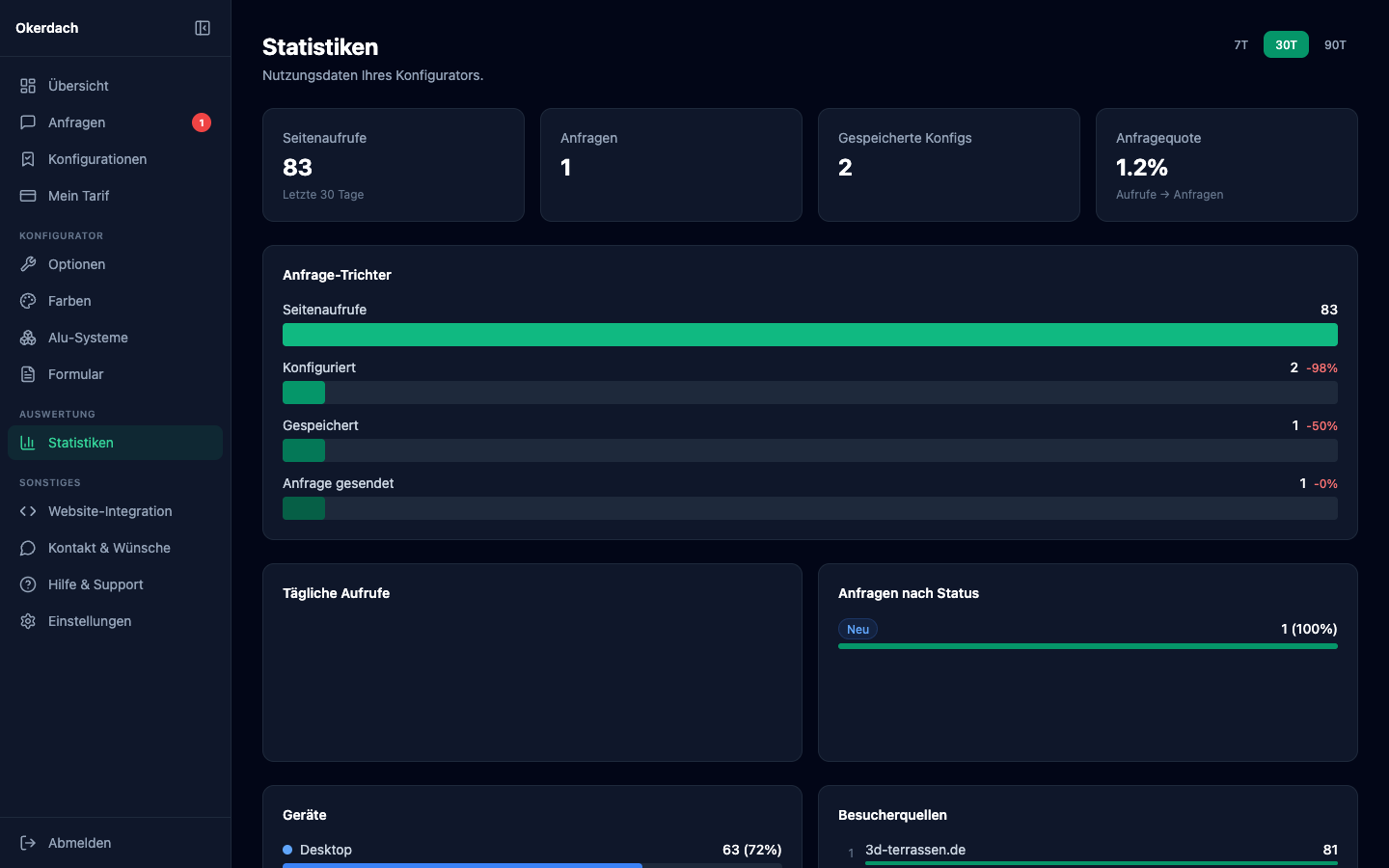Switch to the 7T time range
Image resolution: width=1389 pixels, height=868 pixels.
tap(1240, 44)
